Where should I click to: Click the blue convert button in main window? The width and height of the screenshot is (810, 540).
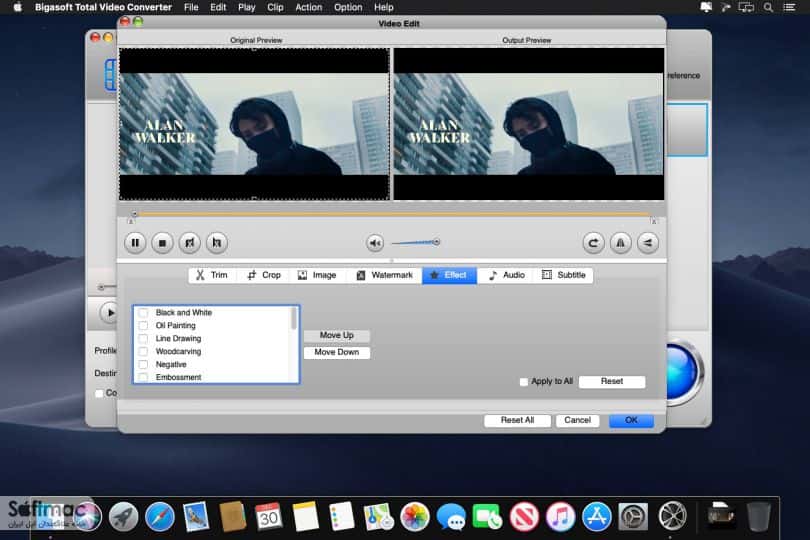click(684, 372)
